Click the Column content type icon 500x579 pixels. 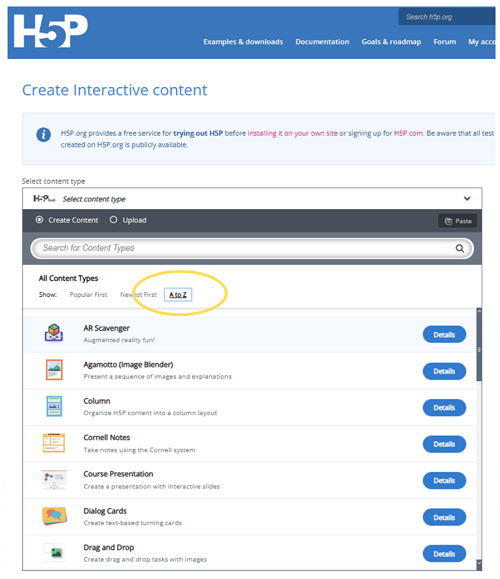[54, 406]
